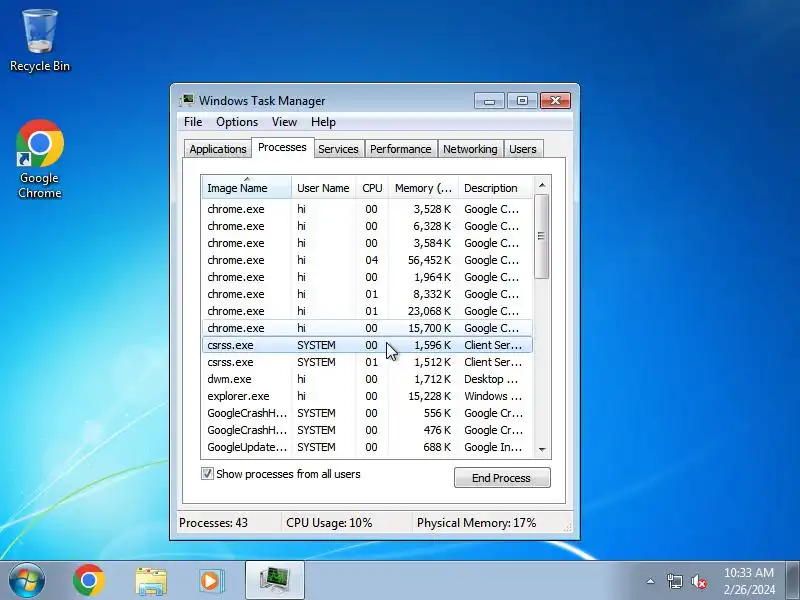This screenshot has width=800, height=600.
Task: Open Windows Explorer from the taskbar
Action: 151,581
